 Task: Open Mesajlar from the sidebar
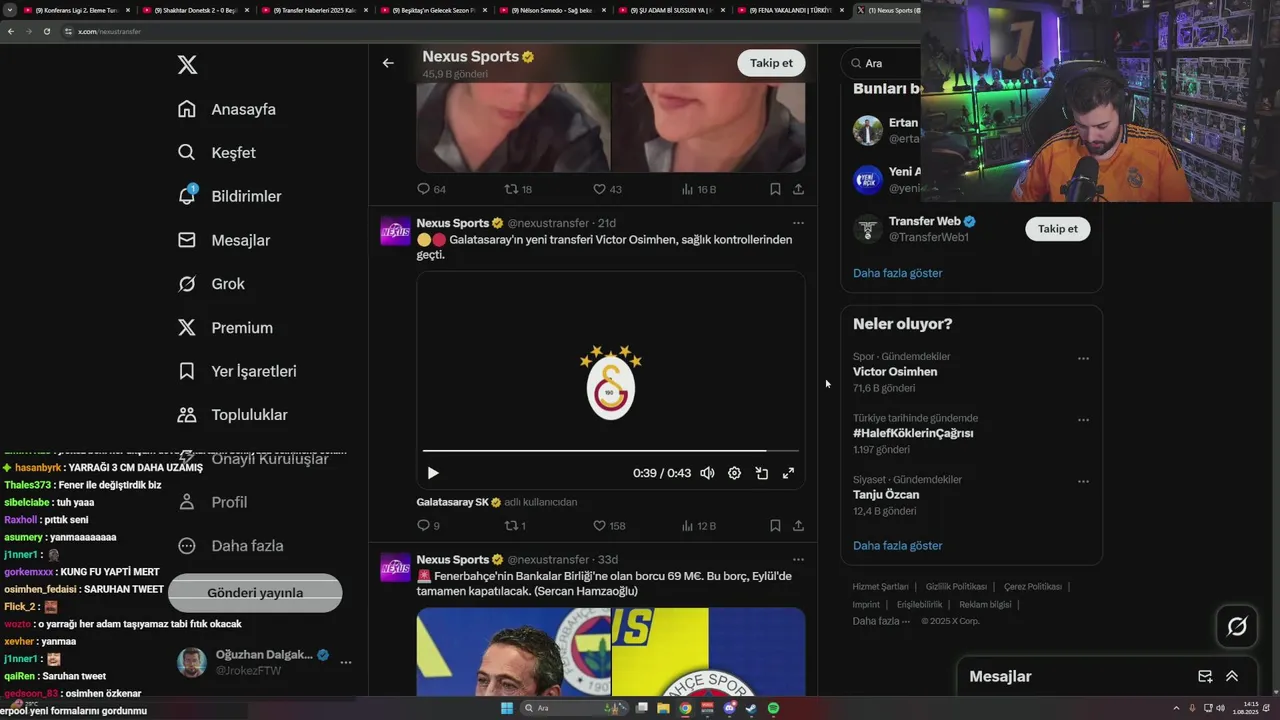[x=224, y=240]
